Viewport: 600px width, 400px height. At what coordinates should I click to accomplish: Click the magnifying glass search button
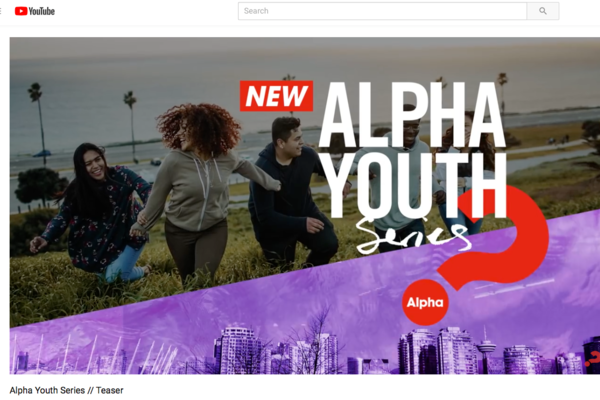[x=543, y=11]
